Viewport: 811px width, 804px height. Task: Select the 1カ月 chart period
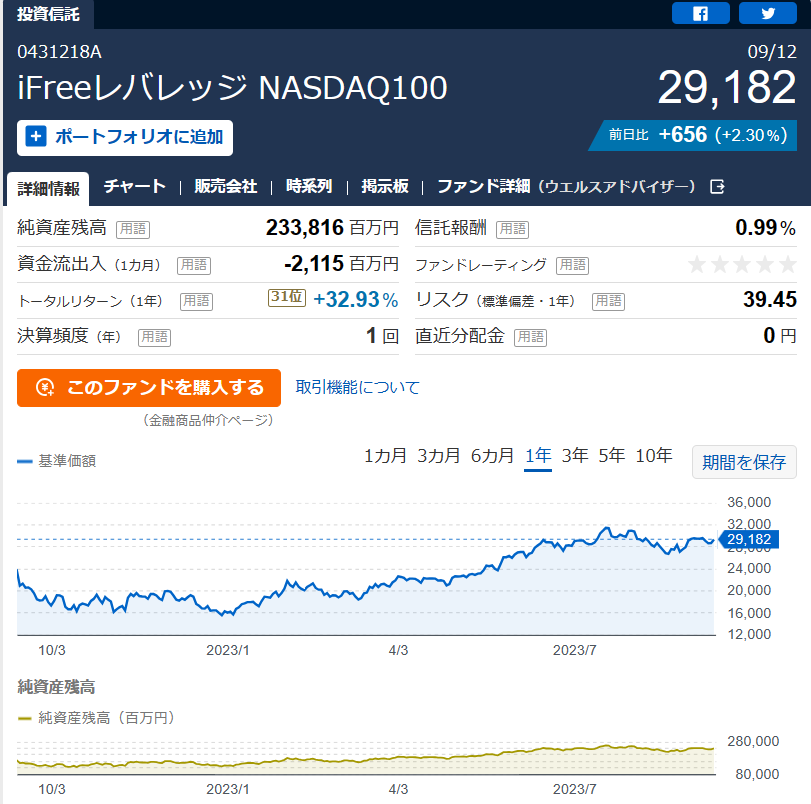[385, 456]
